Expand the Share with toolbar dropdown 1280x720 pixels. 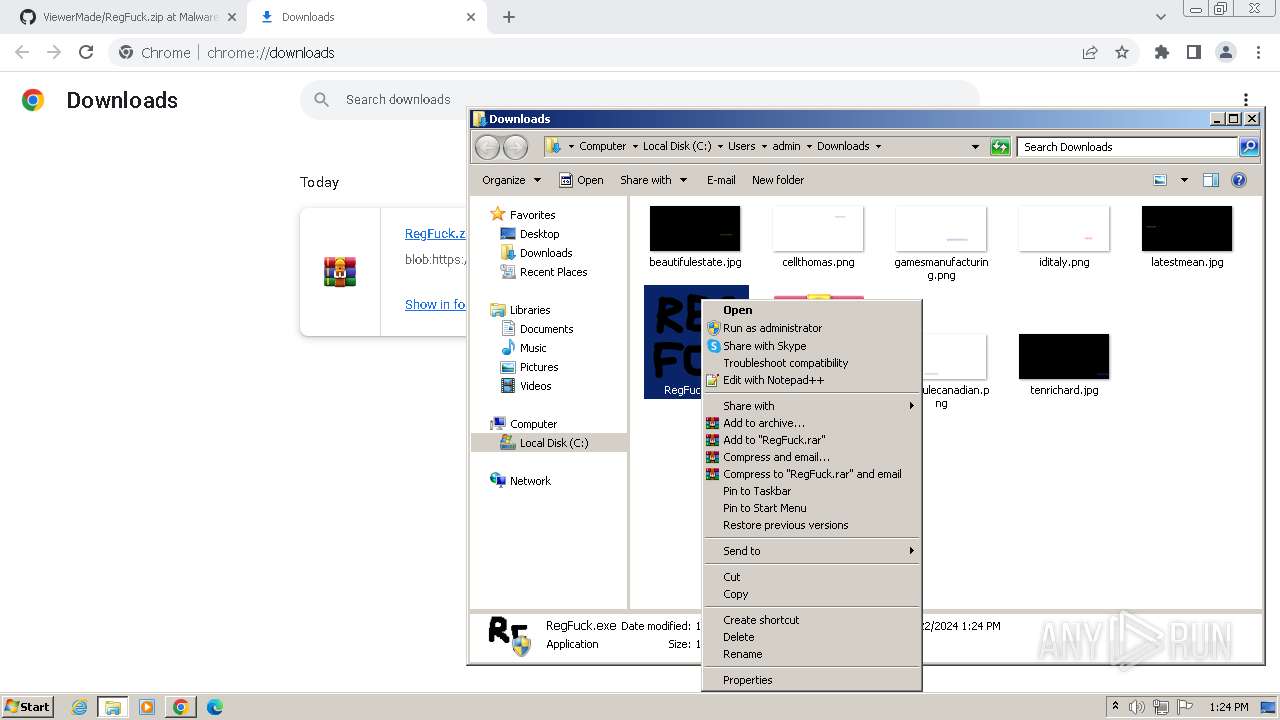pyautogui.click(x=654, y=180)
